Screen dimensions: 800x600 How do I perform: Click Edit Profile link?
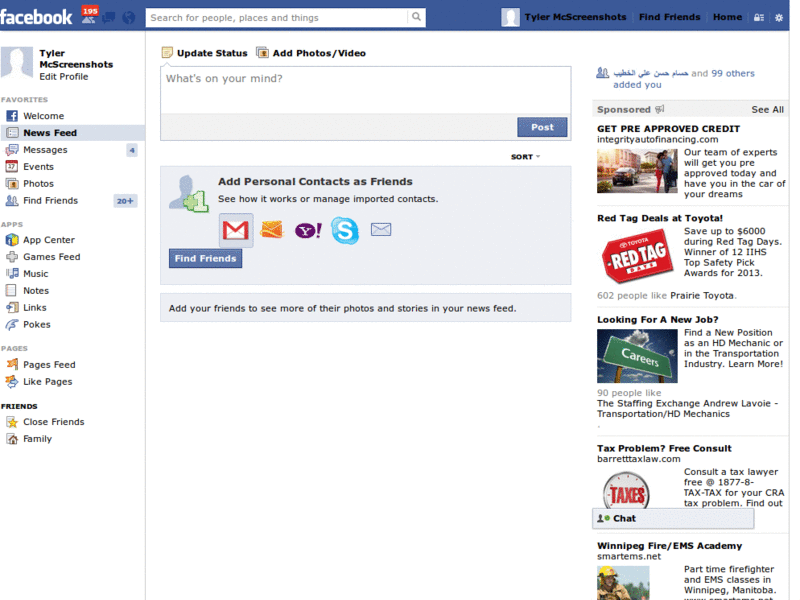pos(64,77)
